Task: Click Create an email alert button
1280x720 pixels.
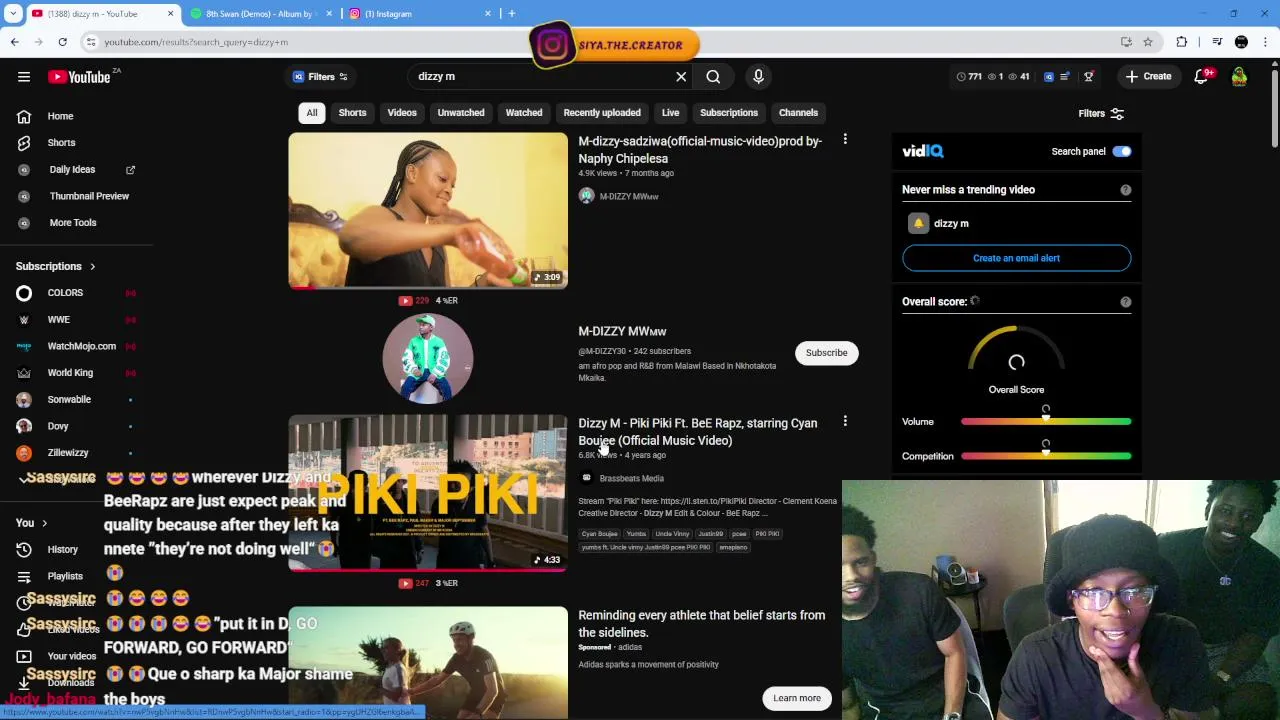Action: pyautogui.click(x=1016, y=258)
